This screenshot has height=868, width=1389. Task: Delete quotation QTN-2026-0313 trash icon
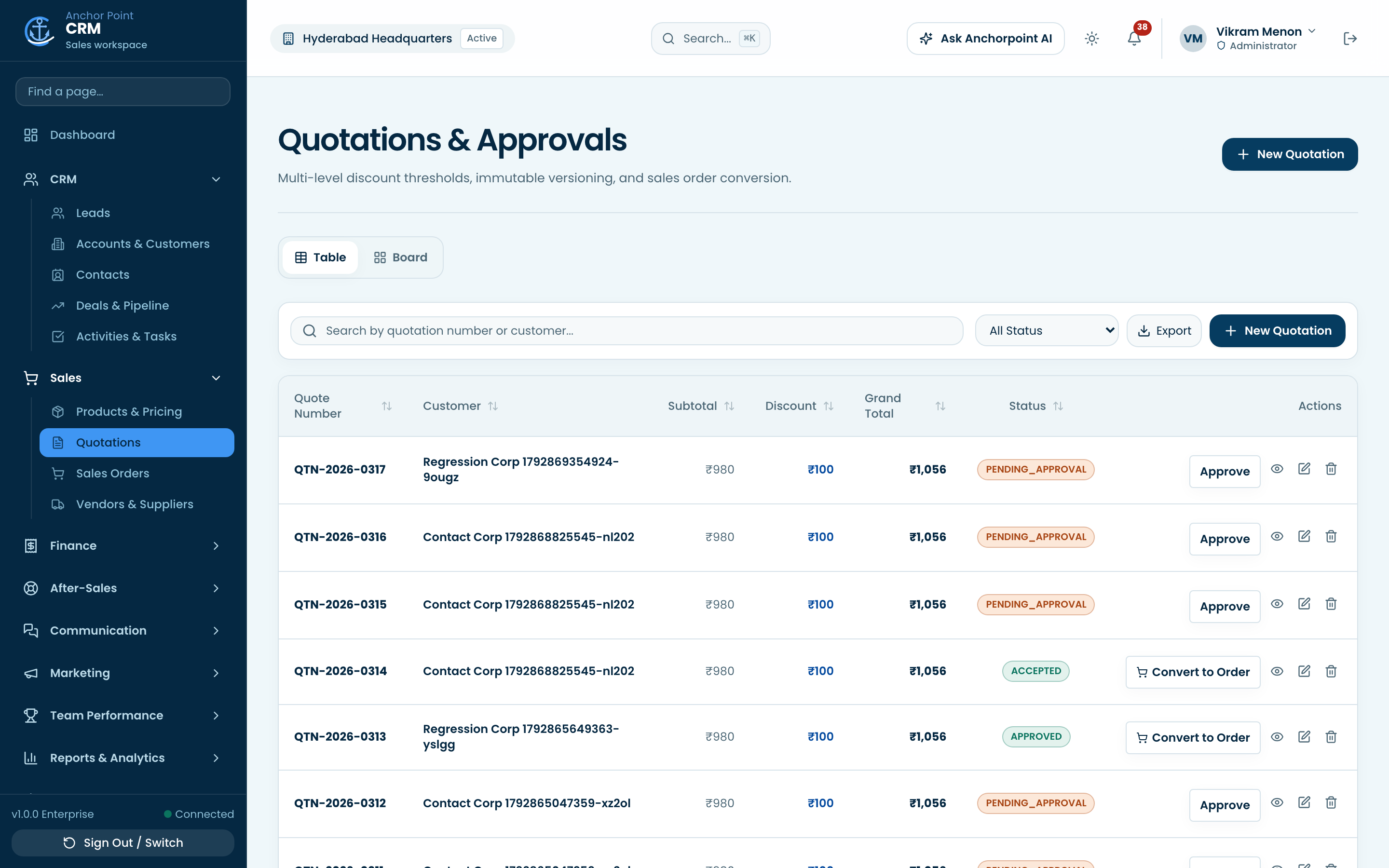pos(1331,736)
